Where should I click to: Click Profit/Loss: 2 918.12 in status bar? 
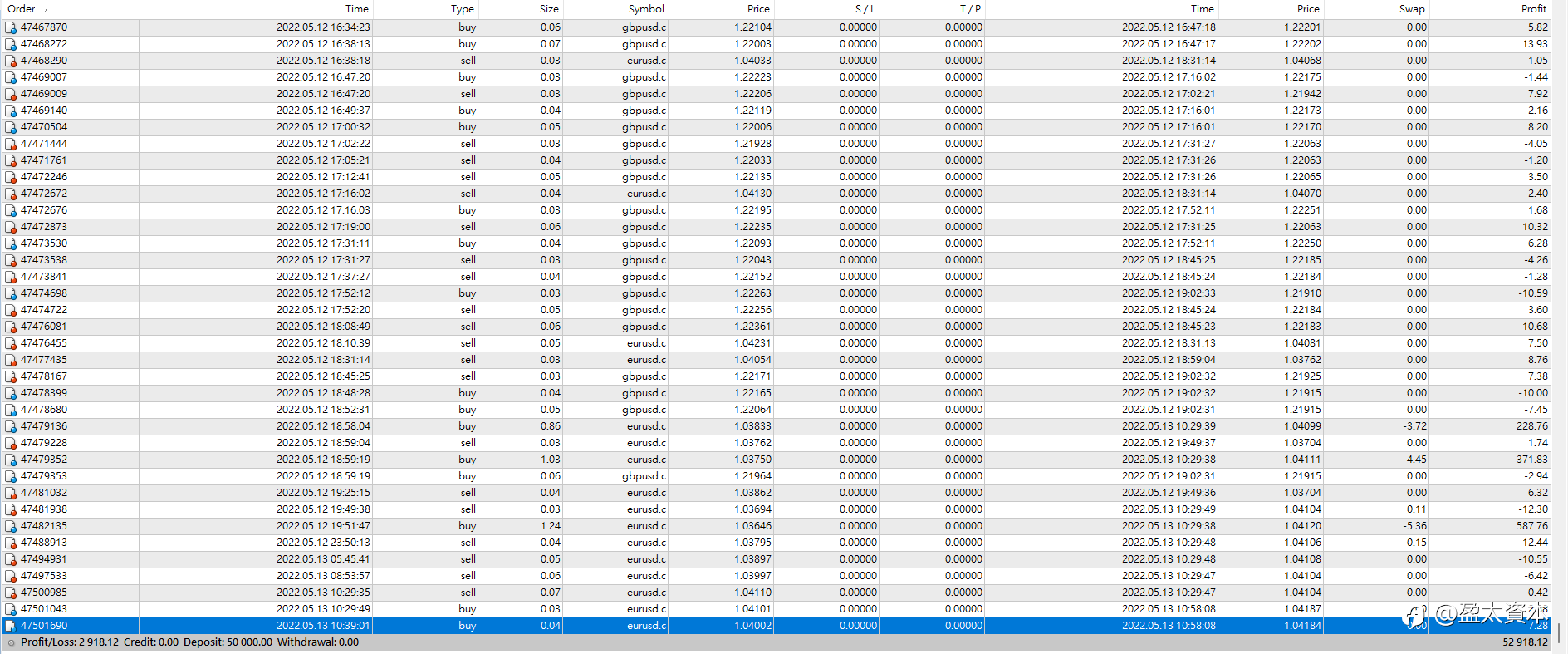[70, 642]
